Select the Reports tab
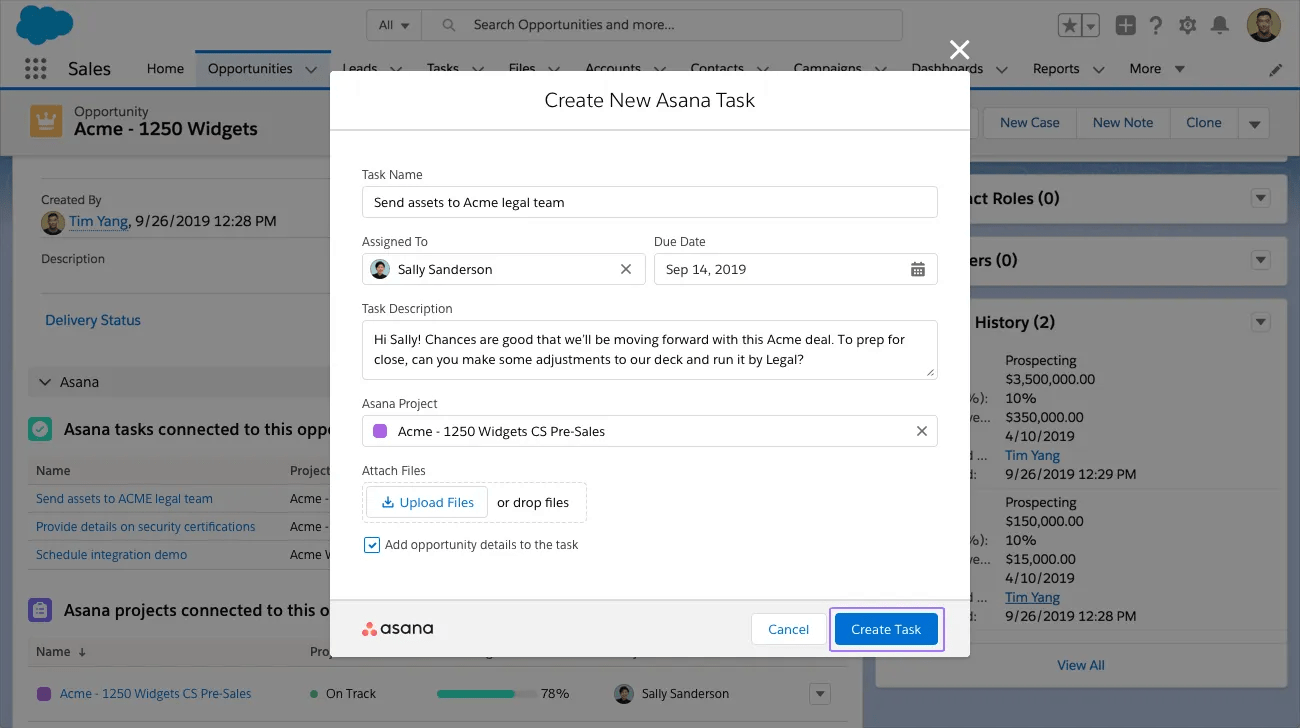1300x728 pixels. pyautogui.click(x=1055, y=69)
